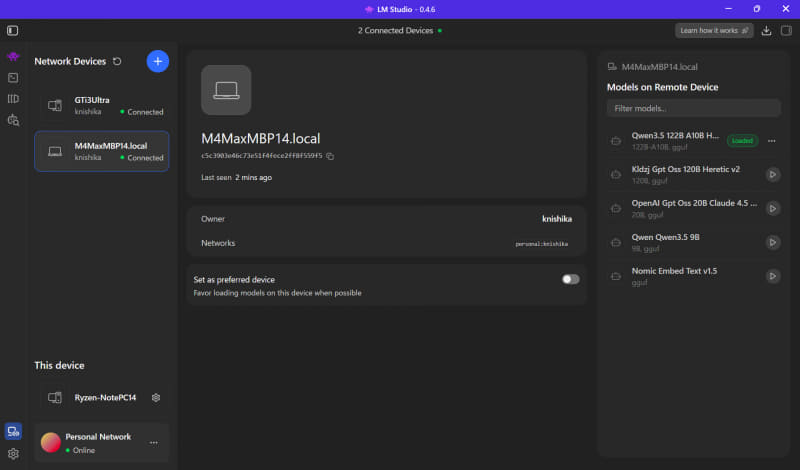Open the Chat tab in the sidebar
The width and height of the screenshot is (800, 470).
pos(13,56)
